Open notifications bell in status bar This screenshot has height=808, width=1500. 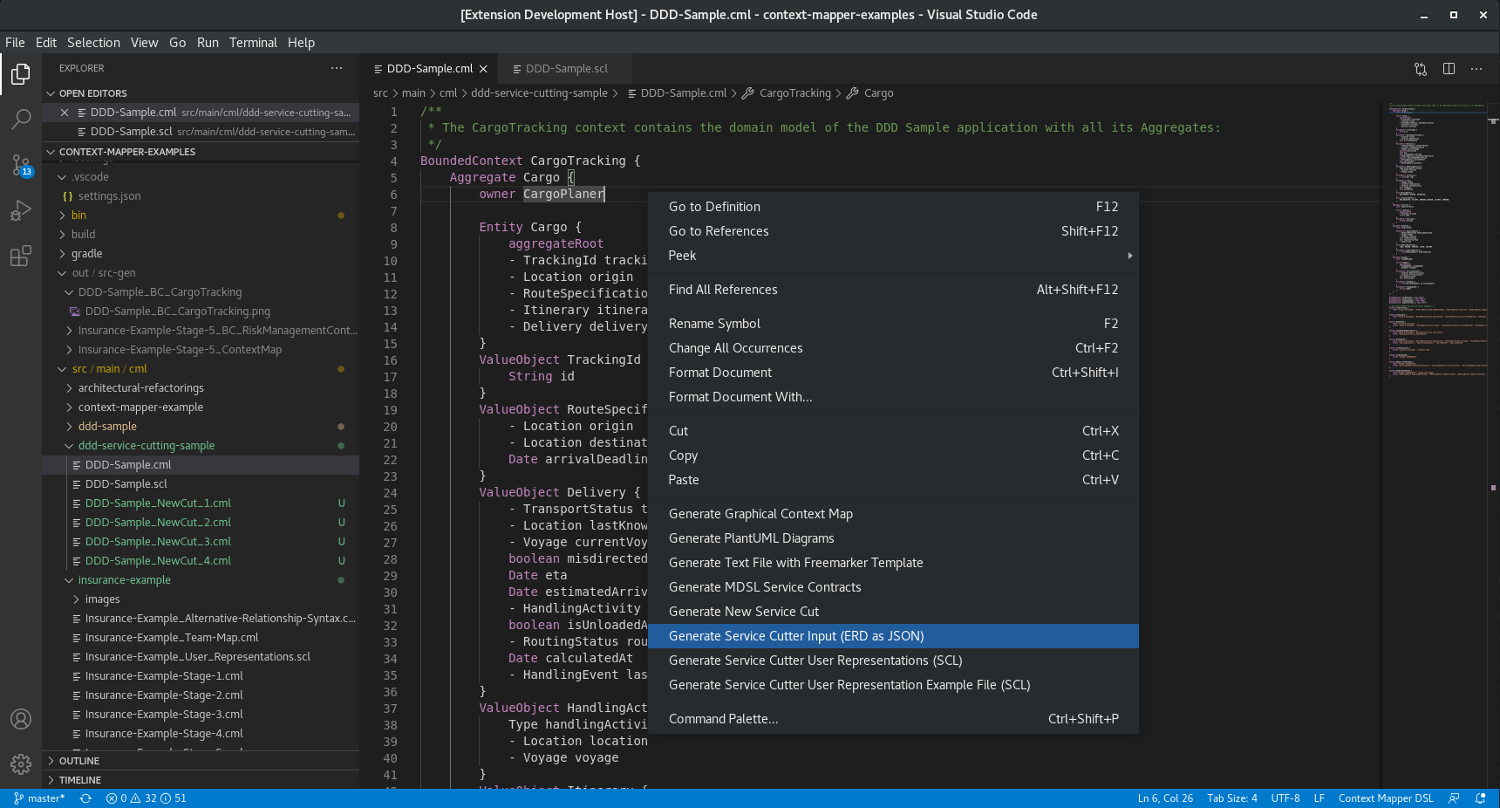click(x=1480, y=798)
